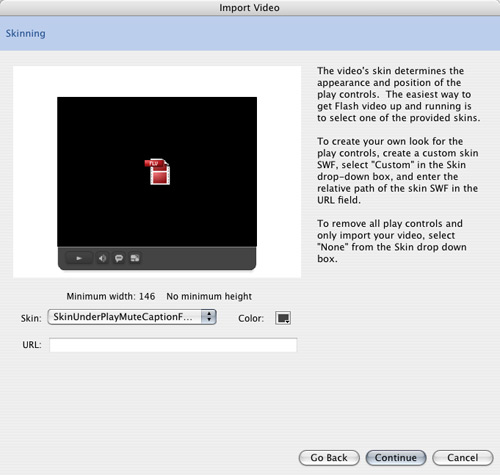
Task: Click the Skinning heading
Action: 25,34
